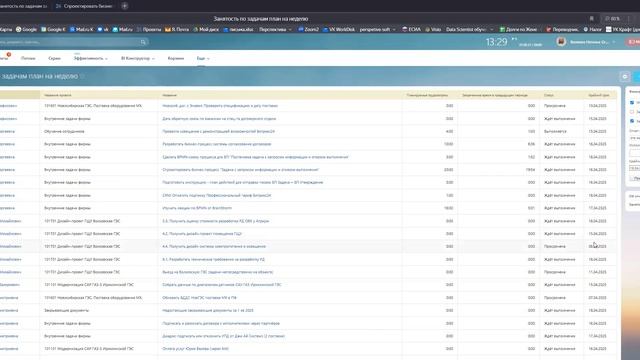Open the ЕСИА bookmark
Viewport: 640px width, 360px height.
tap(411, 29)
